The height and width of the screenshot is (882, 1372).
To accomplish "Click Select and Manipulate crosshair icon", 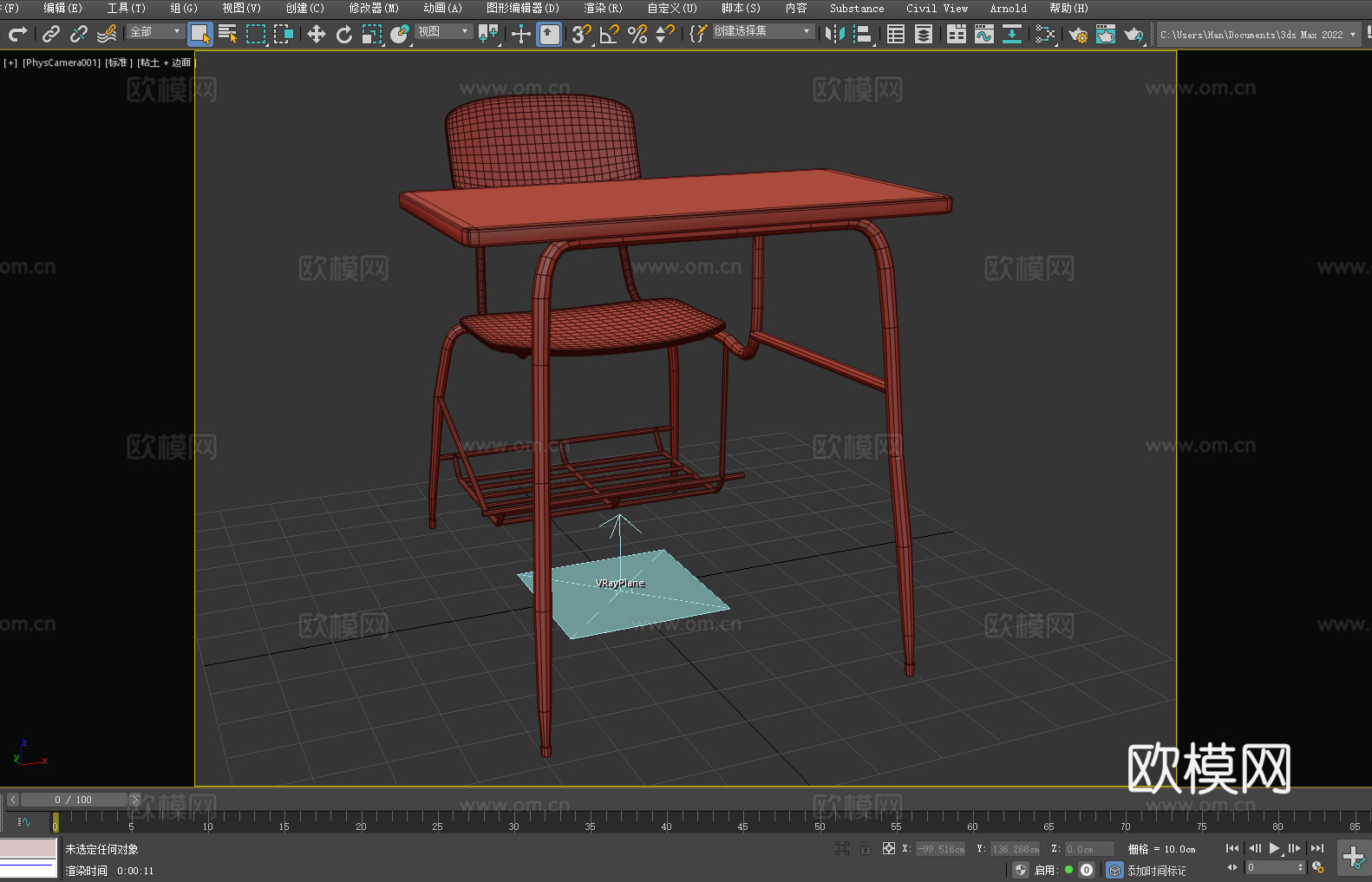I will click(x=521, y=34).
